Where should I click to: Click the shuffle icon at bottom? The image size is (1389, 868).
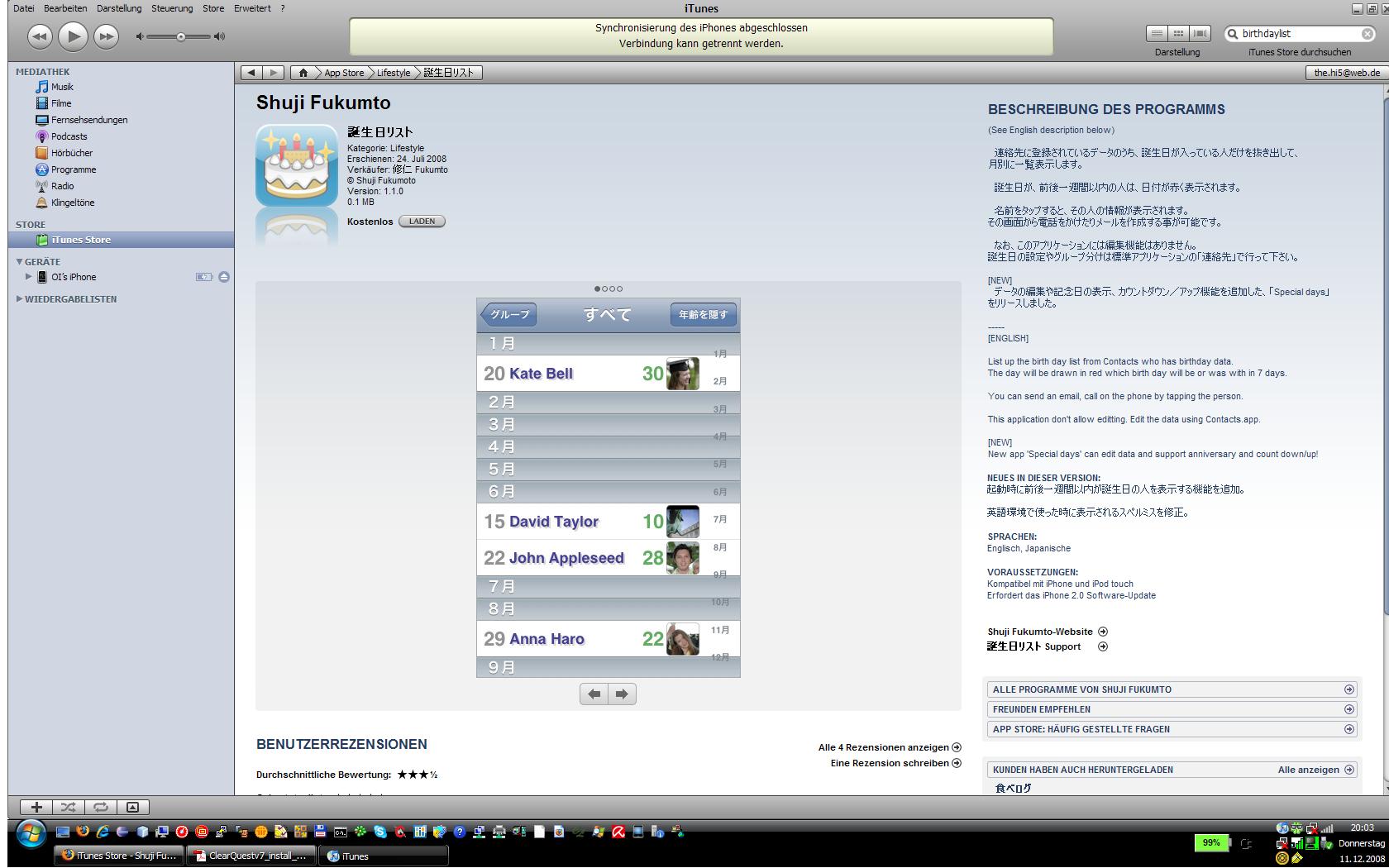(69, 807)
